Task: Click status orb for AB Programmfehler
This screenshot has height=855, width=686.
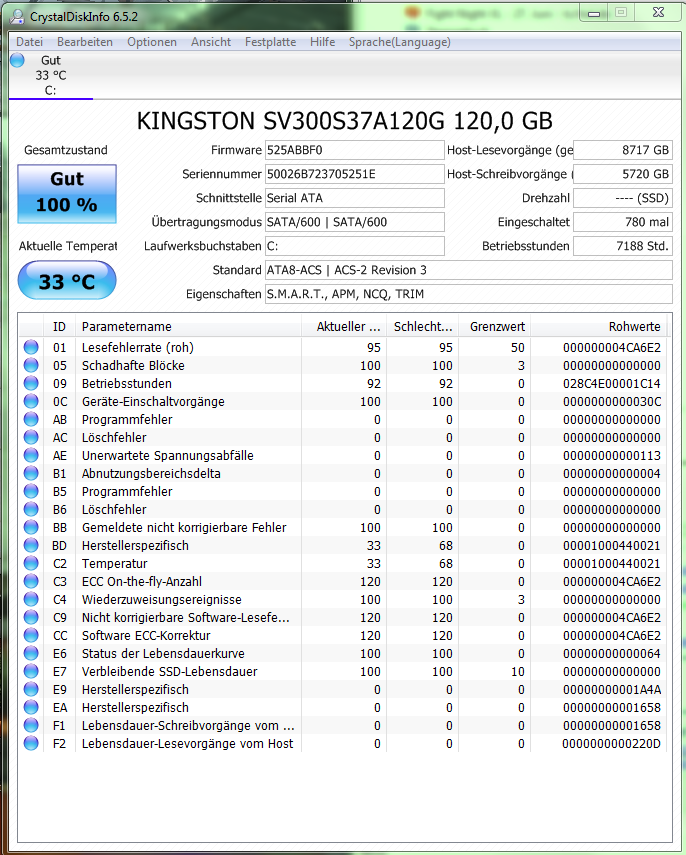Action: click(x=31, y=419)
